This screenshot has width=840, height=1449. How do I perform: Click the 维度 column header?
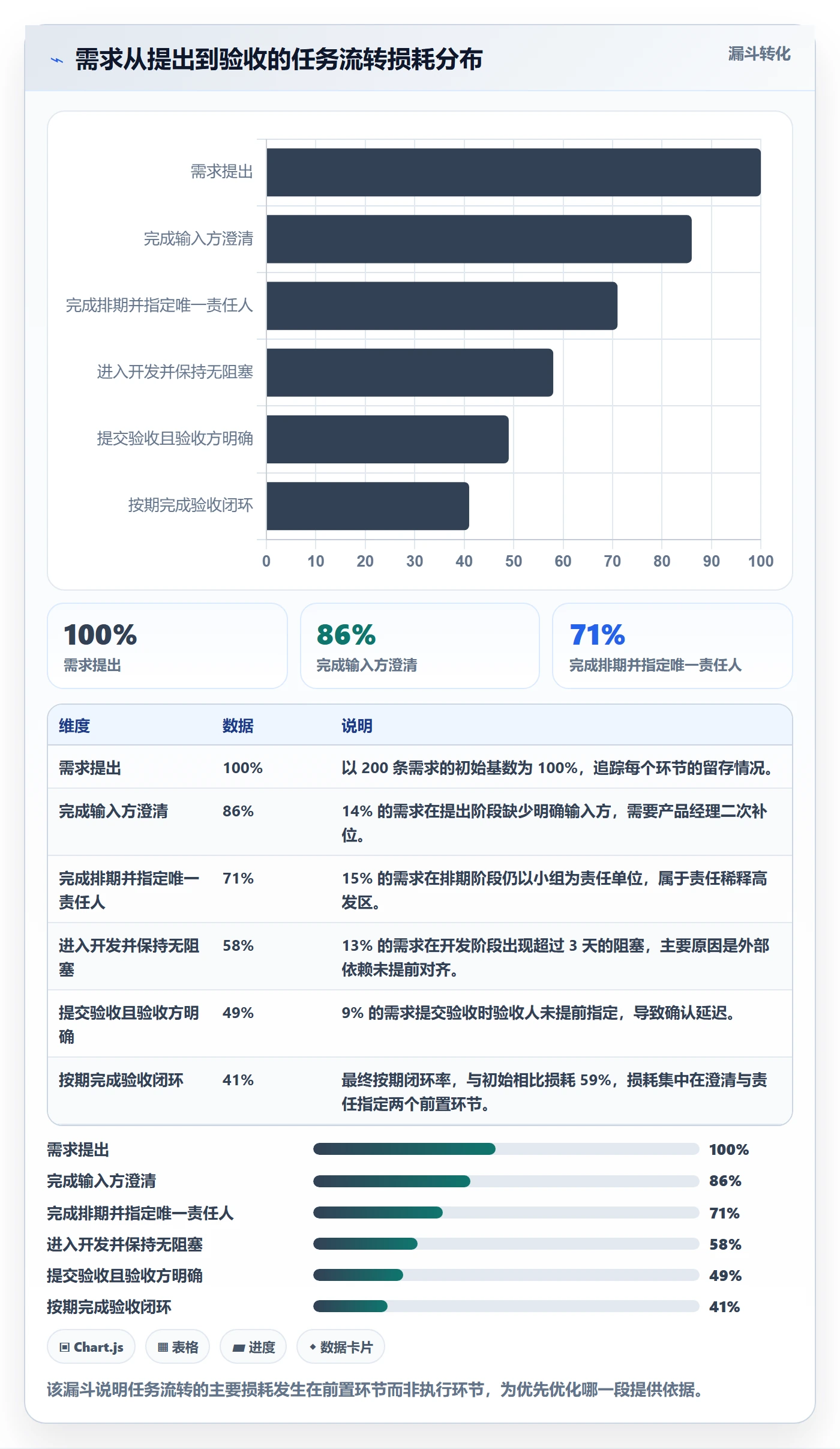(x=74, y=726)
